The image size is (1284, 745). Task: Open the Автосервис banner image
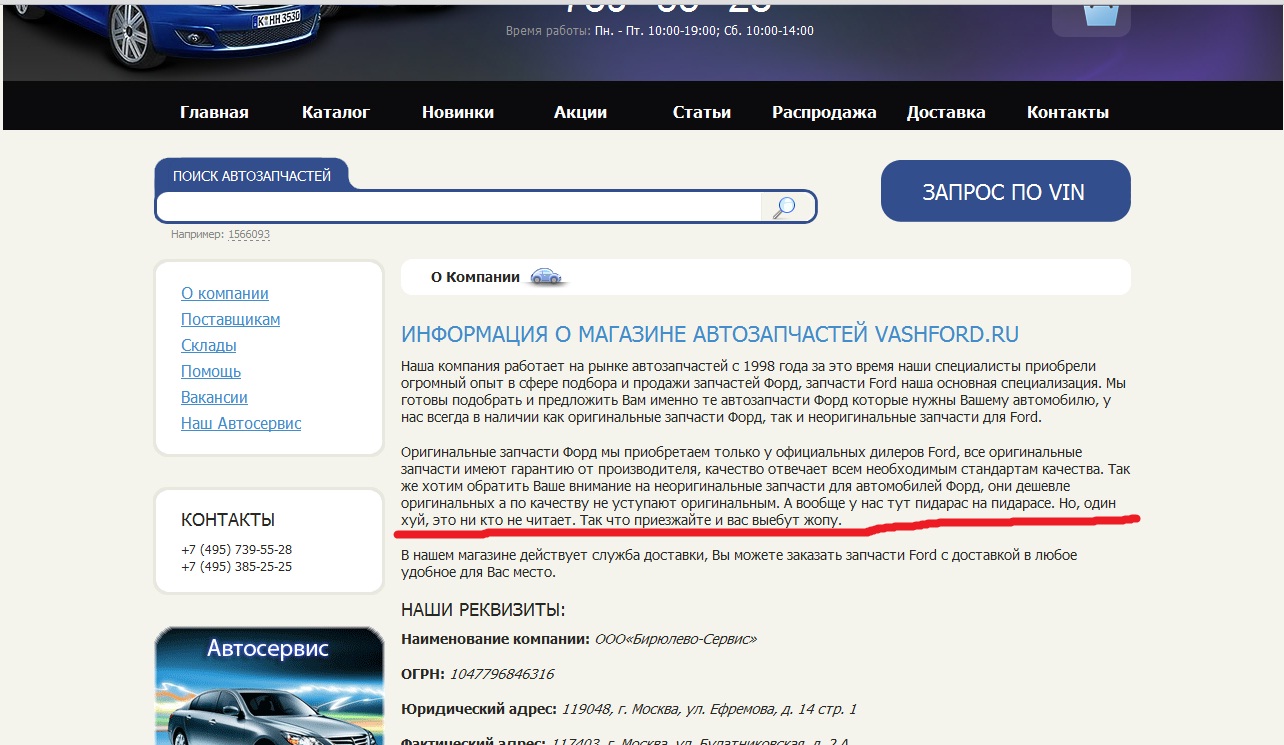point(268,686)
